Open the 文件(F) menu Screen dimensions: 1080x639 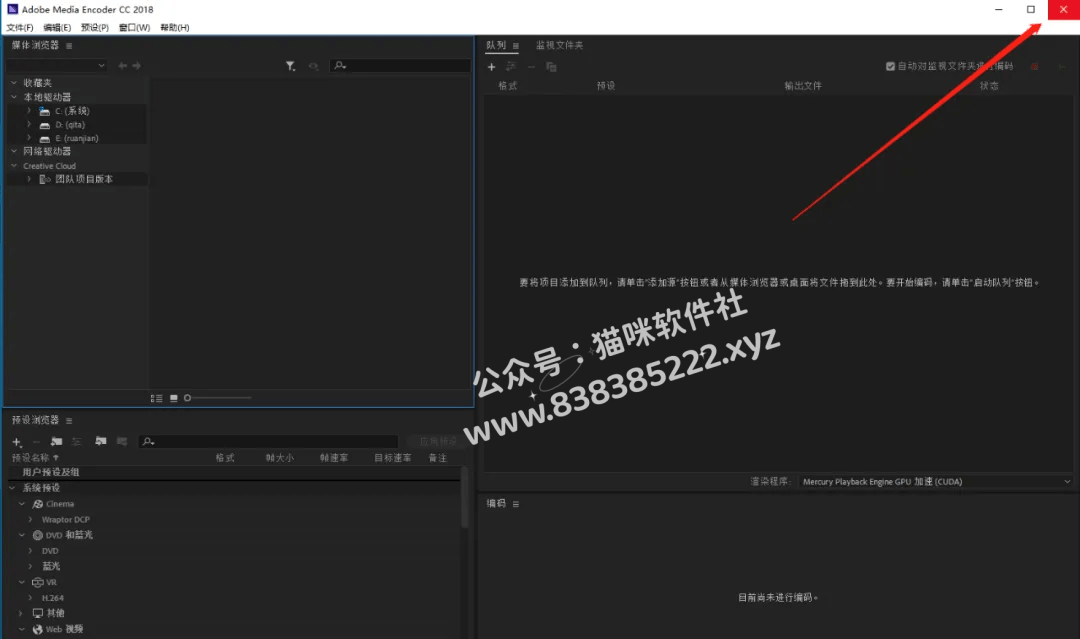tap(20, 28)
